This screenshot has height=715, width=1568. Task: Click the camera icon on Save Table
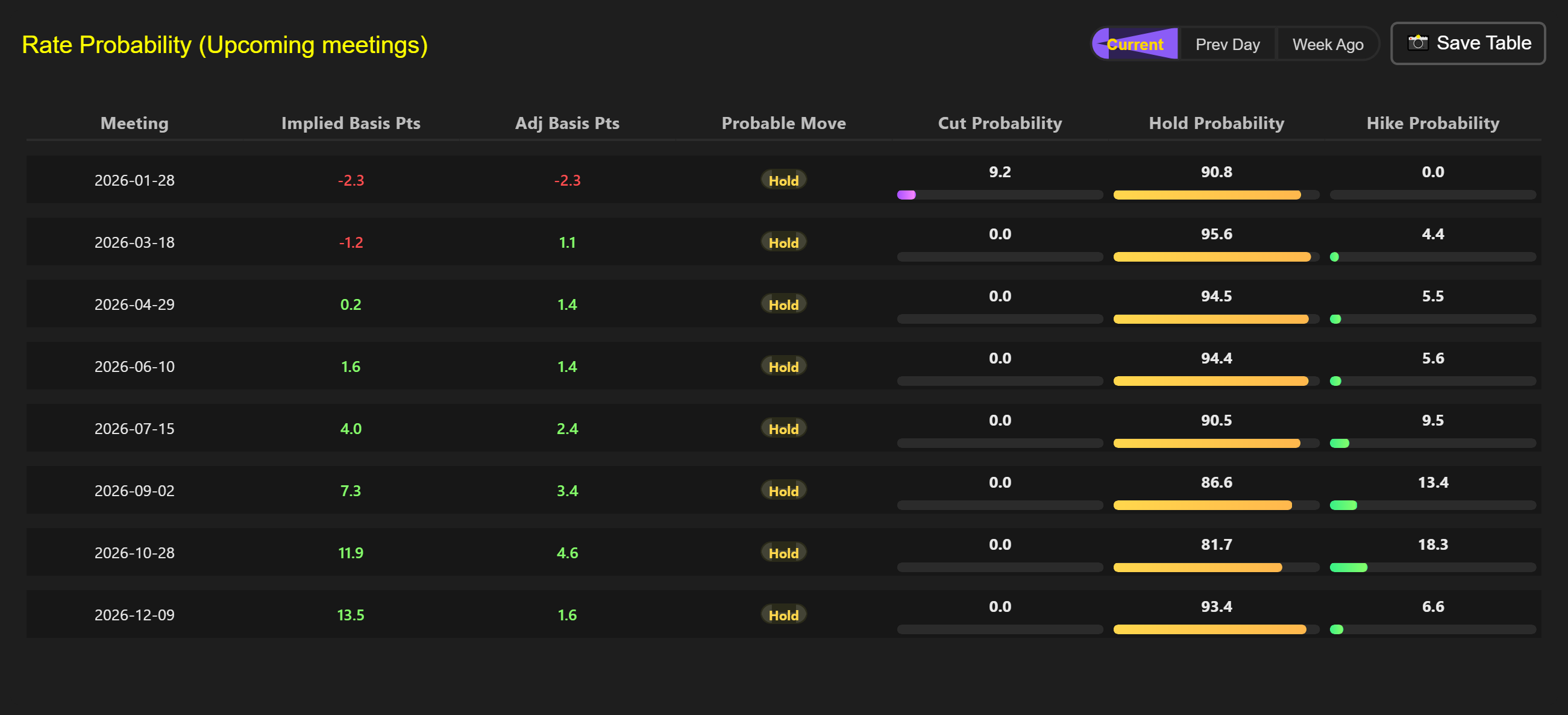click(1418, 43)
